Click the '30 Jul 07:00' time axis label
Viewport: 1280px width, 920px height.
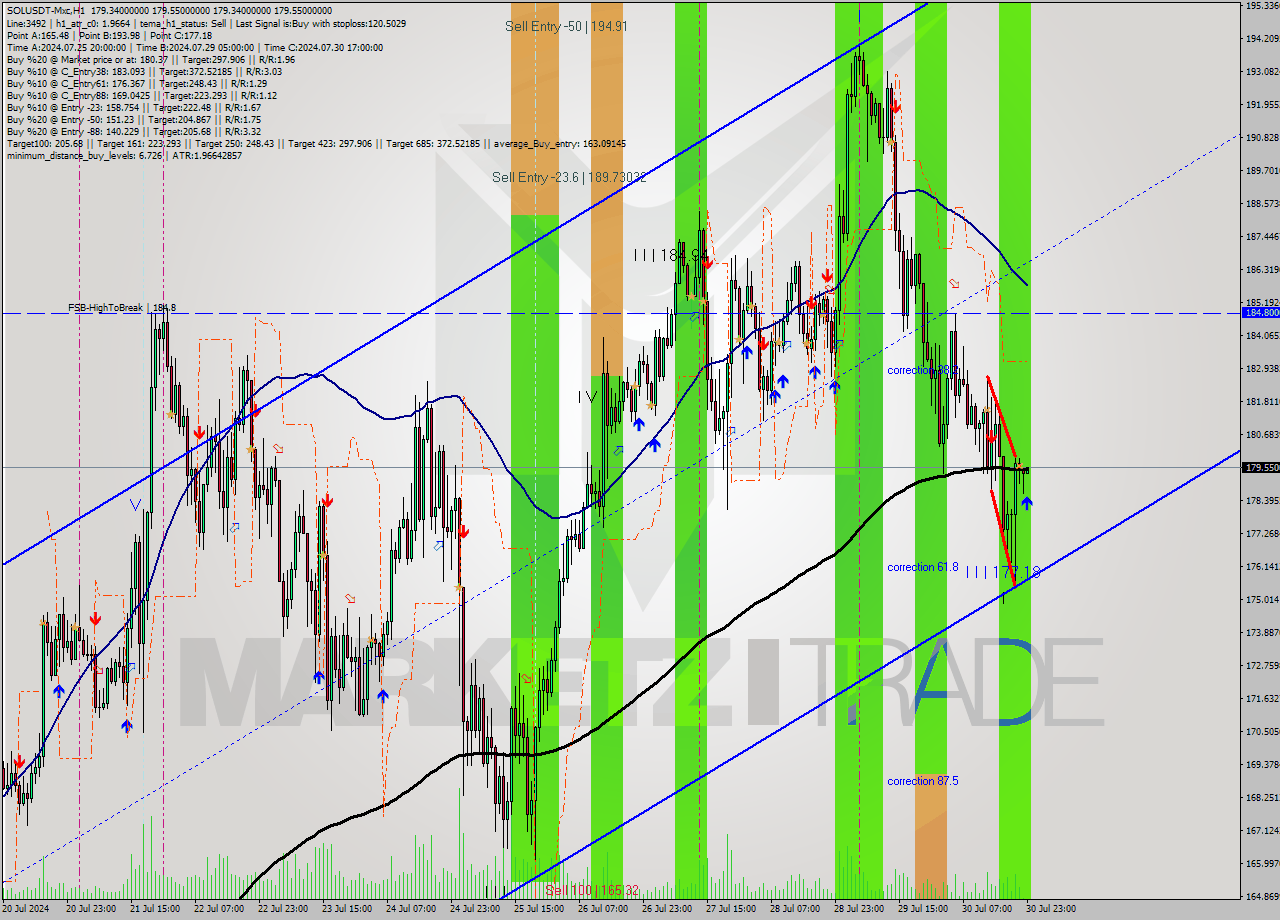point(987,909)
